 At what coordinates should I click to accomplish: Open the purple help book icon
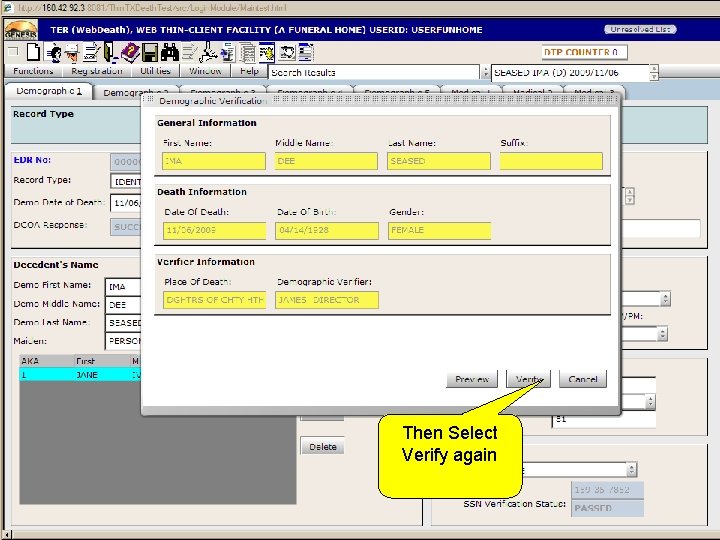130,52
